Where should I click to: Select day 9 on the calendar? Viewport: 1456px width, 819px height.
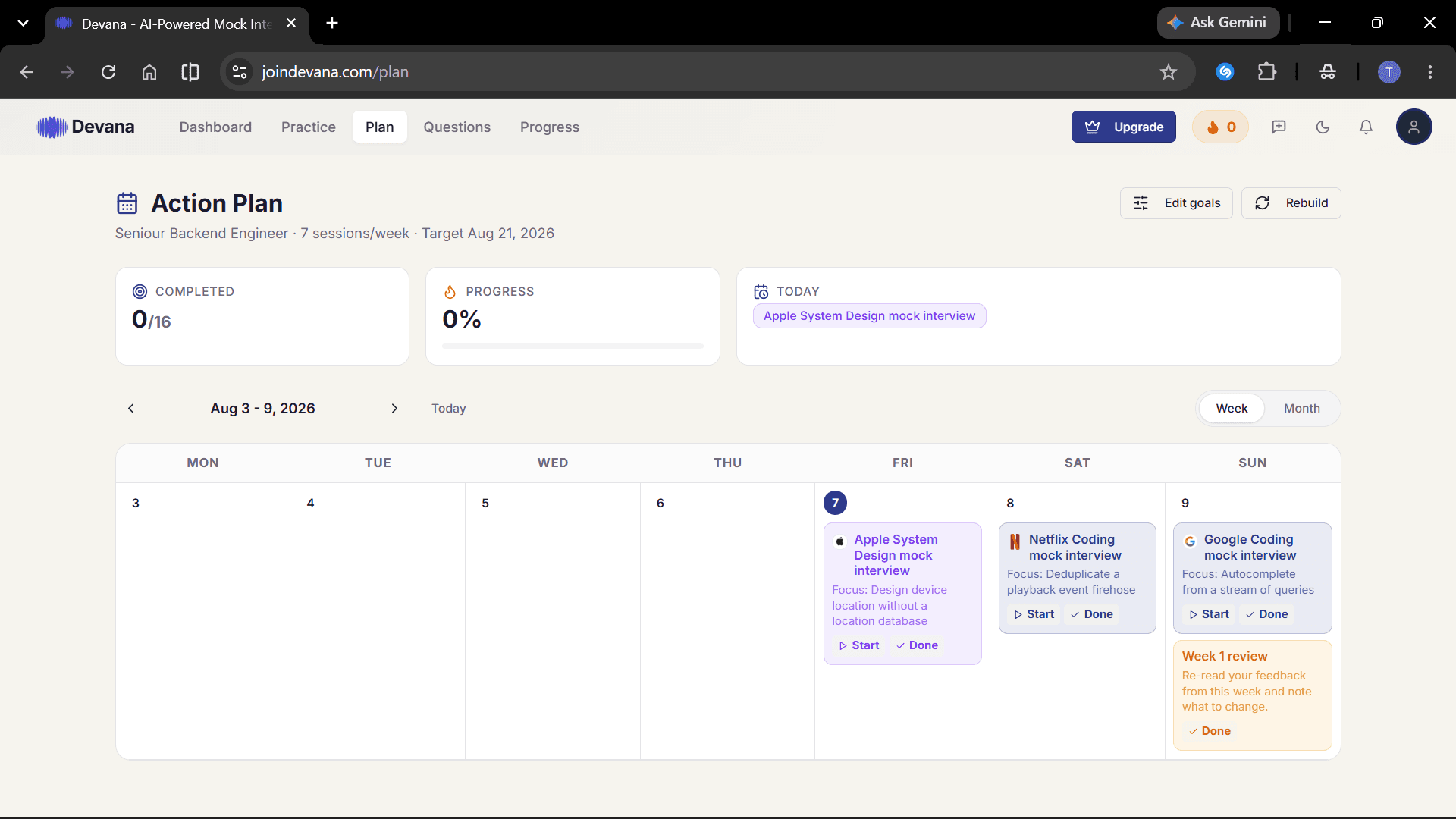click(x=1185, y=503)
